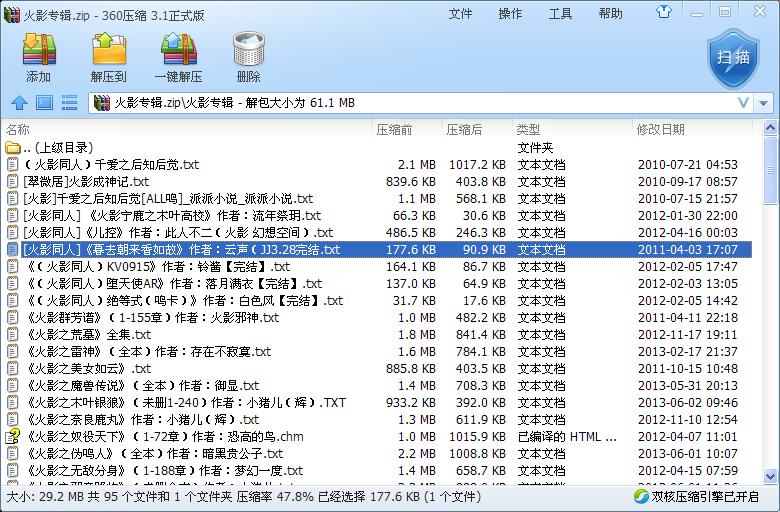Switch to the thumbnail view icon

tap(44, 102)
